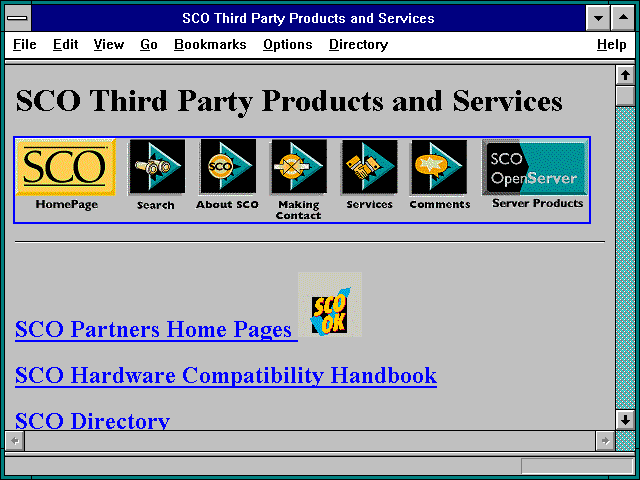Image resolution: width=640 pixels, height=480 pixels.
Task: Click the SCO OK badge image
Action: point(330,304)
